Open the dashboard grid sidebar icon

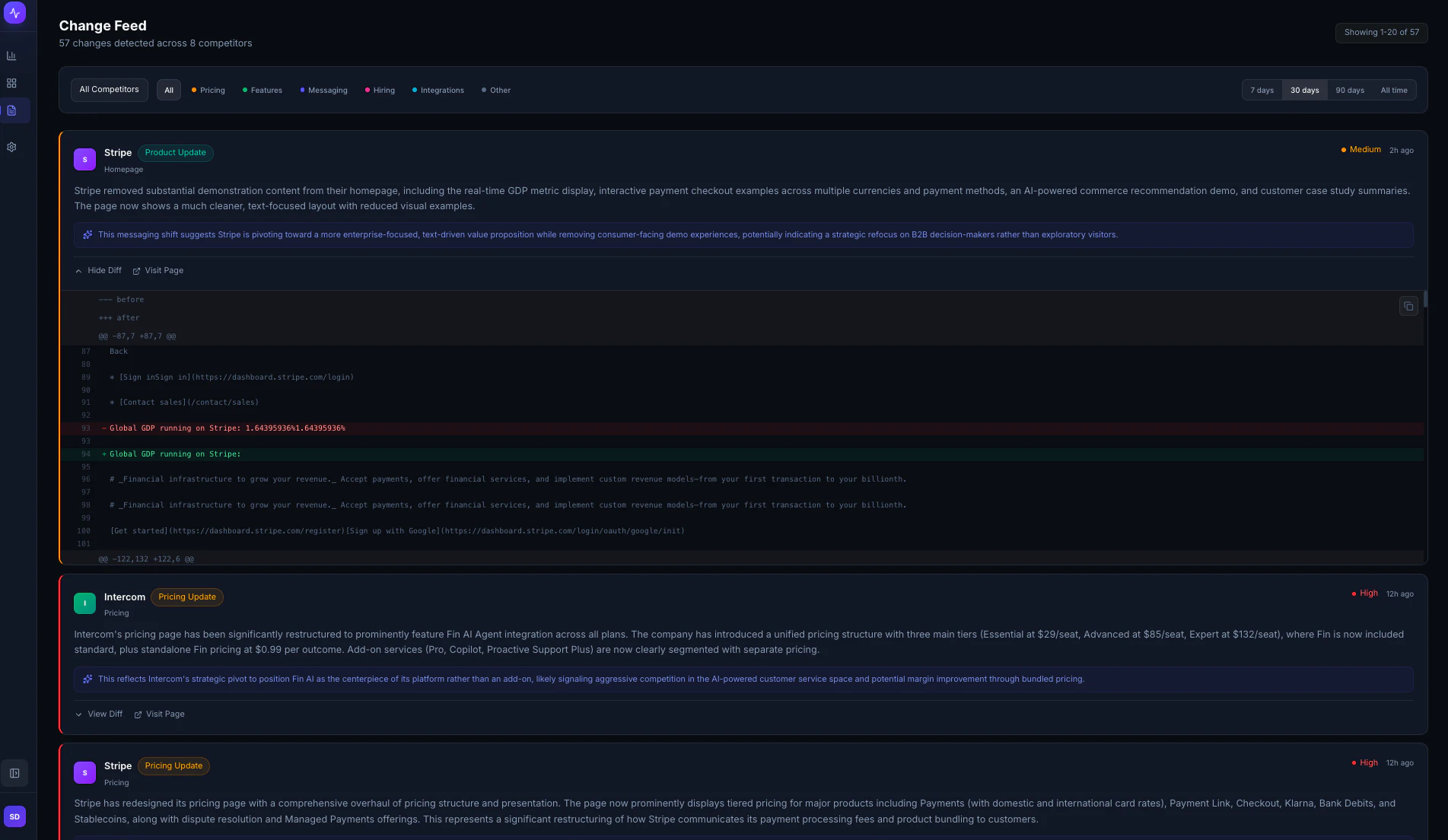(x=11, y=83)
